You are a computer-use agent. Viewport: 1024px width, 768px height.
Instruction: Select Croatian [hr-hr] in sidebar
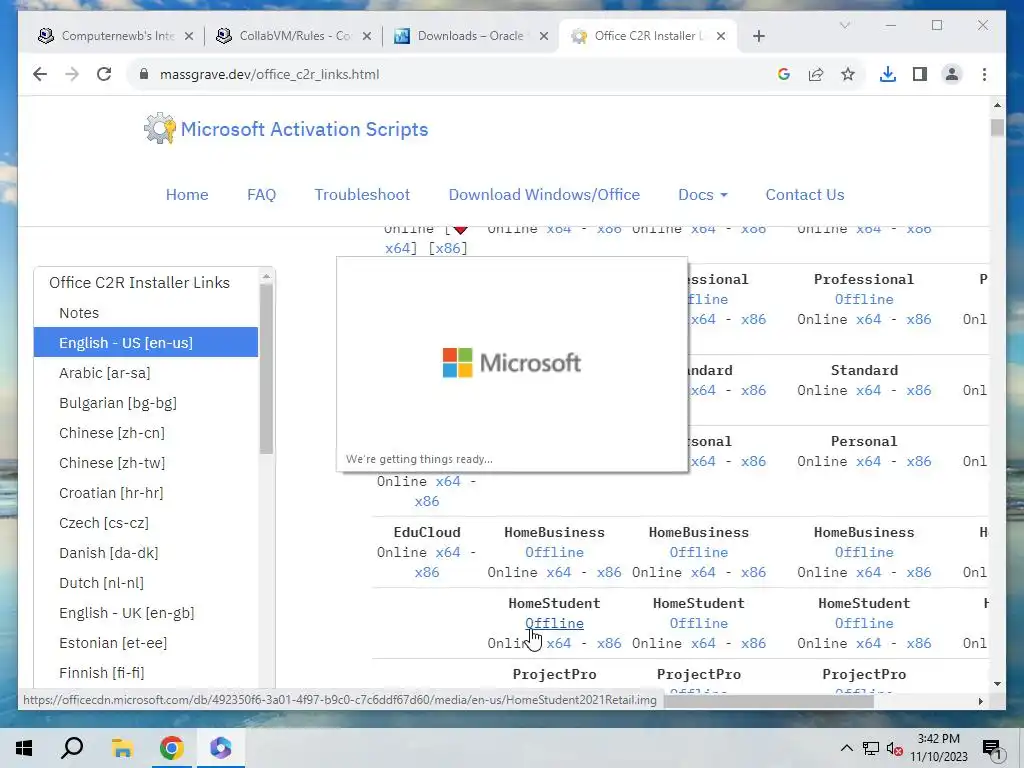point(111,493)
